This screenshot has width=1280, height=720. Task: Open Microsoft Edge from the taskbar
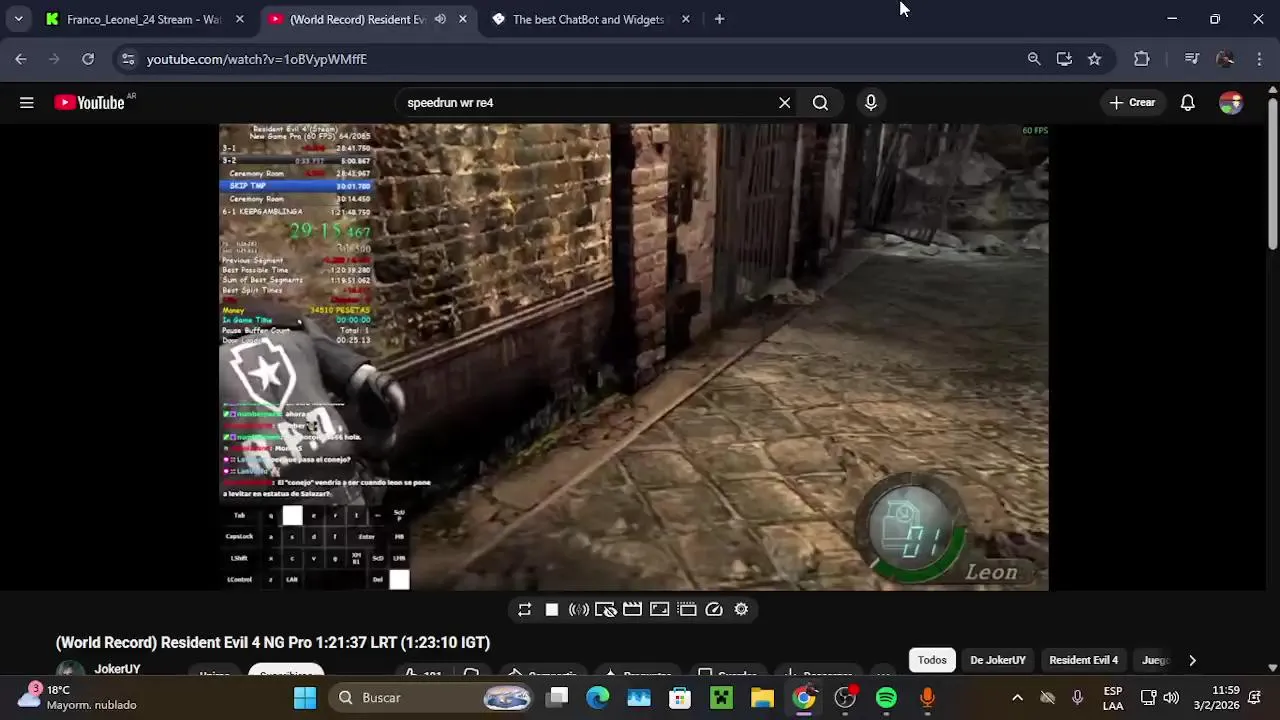coord(598,697)
